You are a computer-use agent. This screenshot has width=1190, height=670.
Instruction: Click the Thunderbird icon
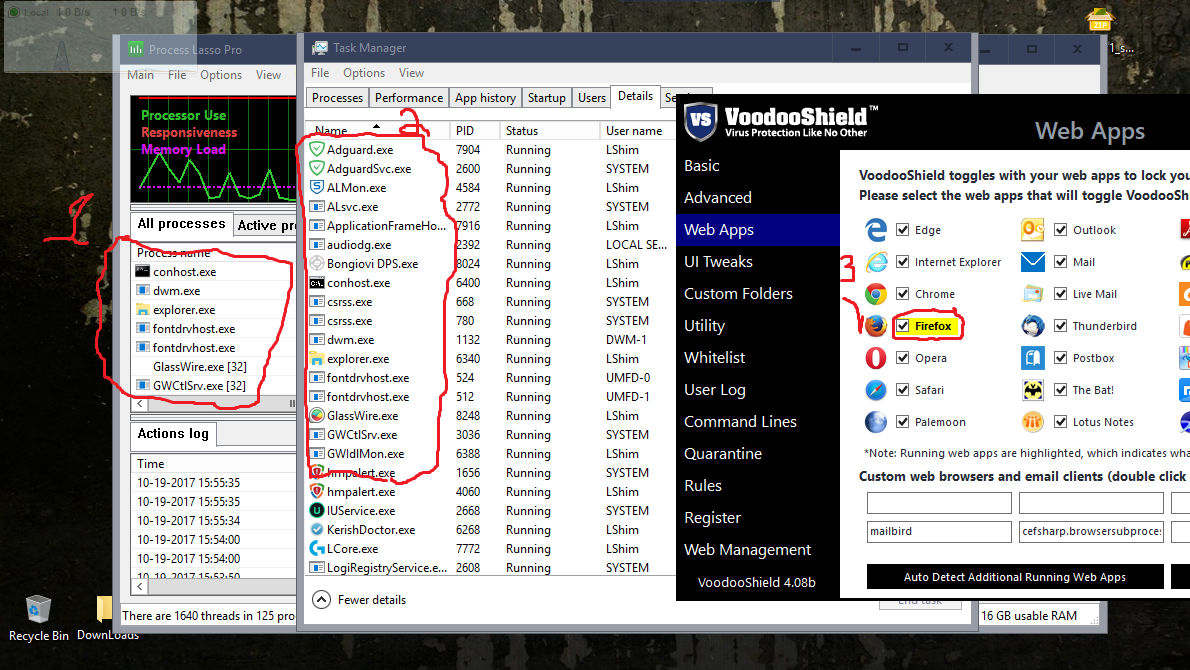coord(1033,326)
